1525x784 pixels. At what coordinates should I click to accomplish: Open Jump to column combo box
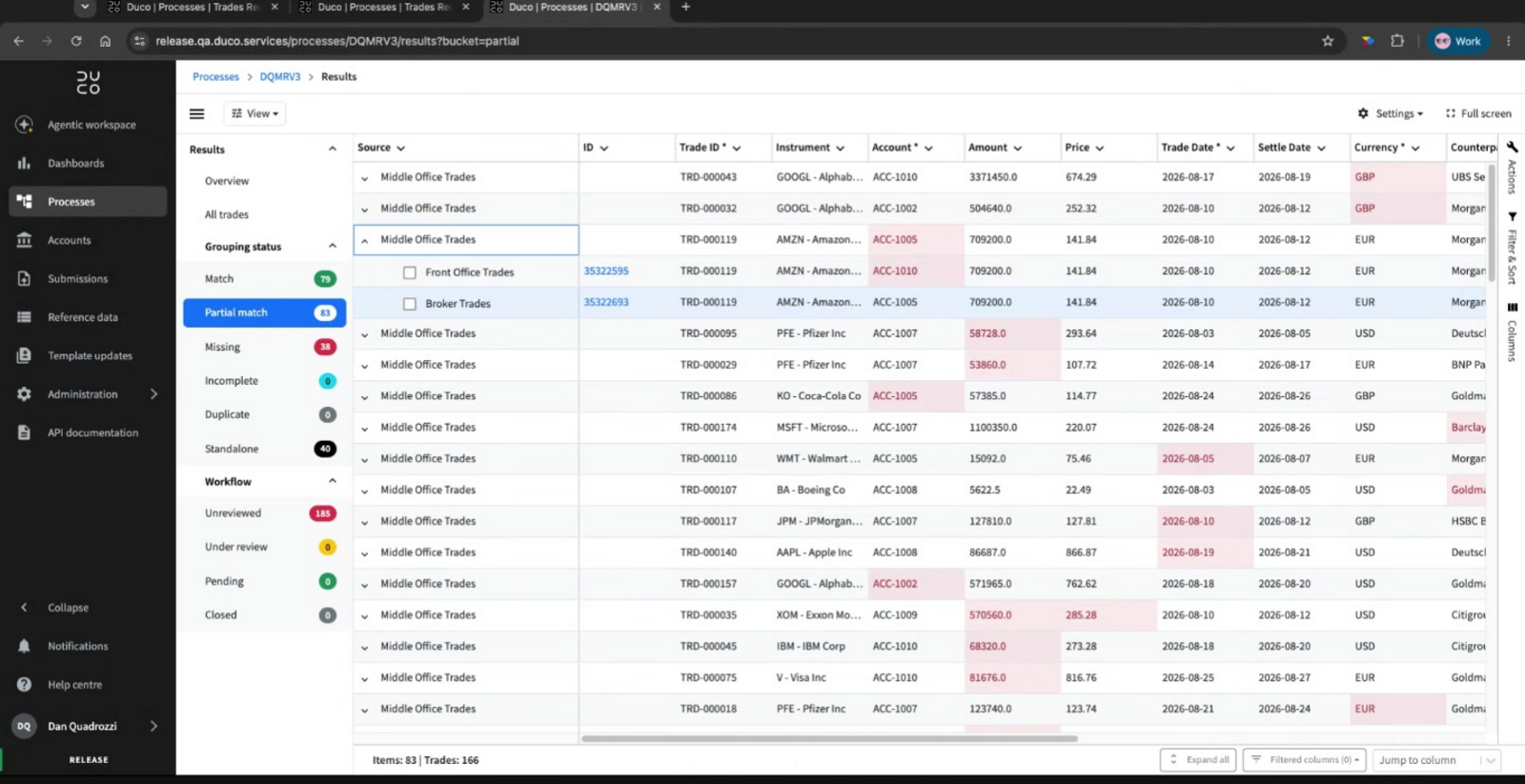point(1436,760)
